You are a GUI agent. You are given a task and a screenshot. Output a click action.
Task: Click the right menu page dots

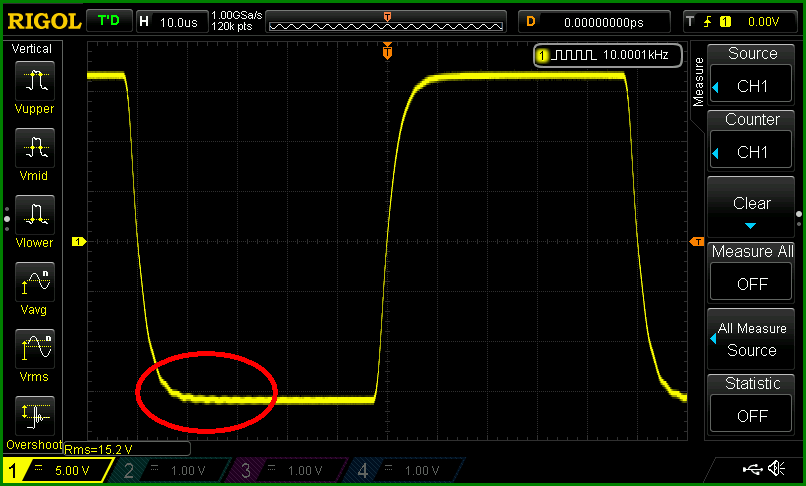[799, 219]
